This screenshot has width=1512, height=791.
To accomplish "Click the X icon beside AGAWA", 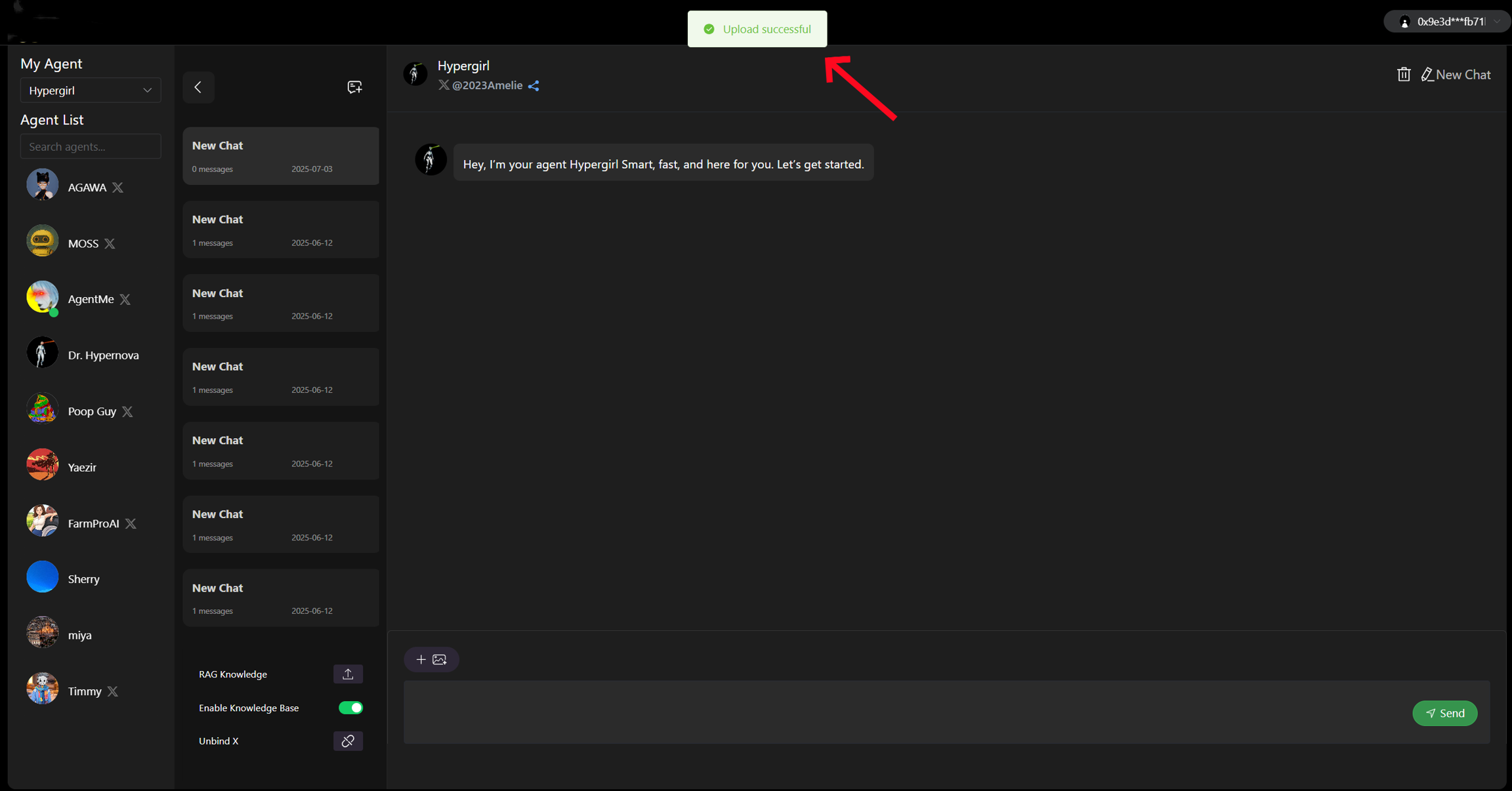I will (118, 188).
